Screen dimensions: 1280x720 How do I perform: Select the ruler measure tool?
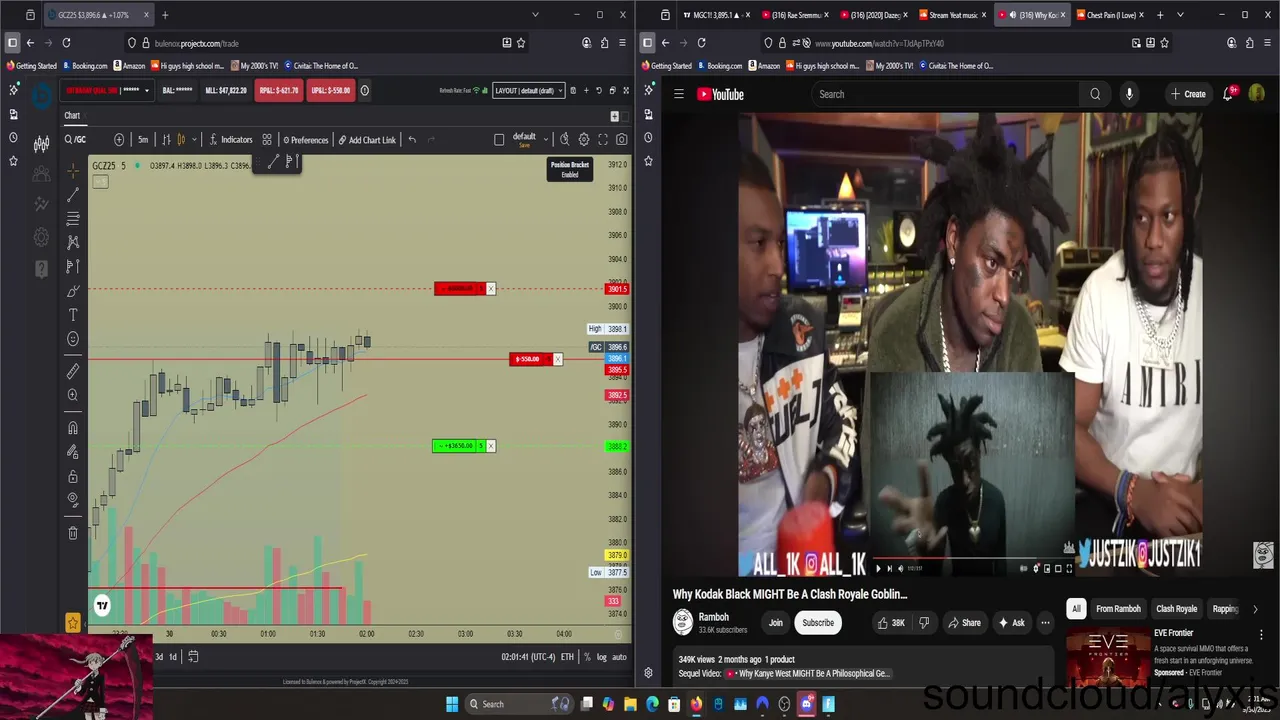[x=73, y=371]
